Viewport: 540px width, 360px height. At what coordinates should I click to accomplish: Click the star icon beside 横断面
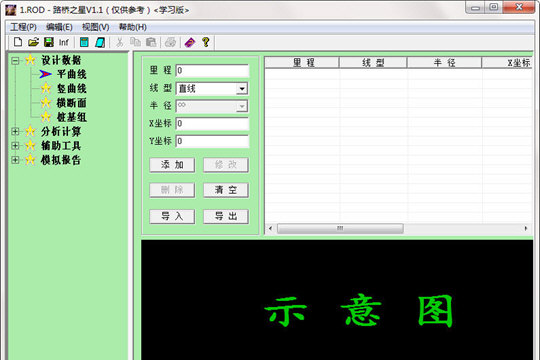coord(46,102)
